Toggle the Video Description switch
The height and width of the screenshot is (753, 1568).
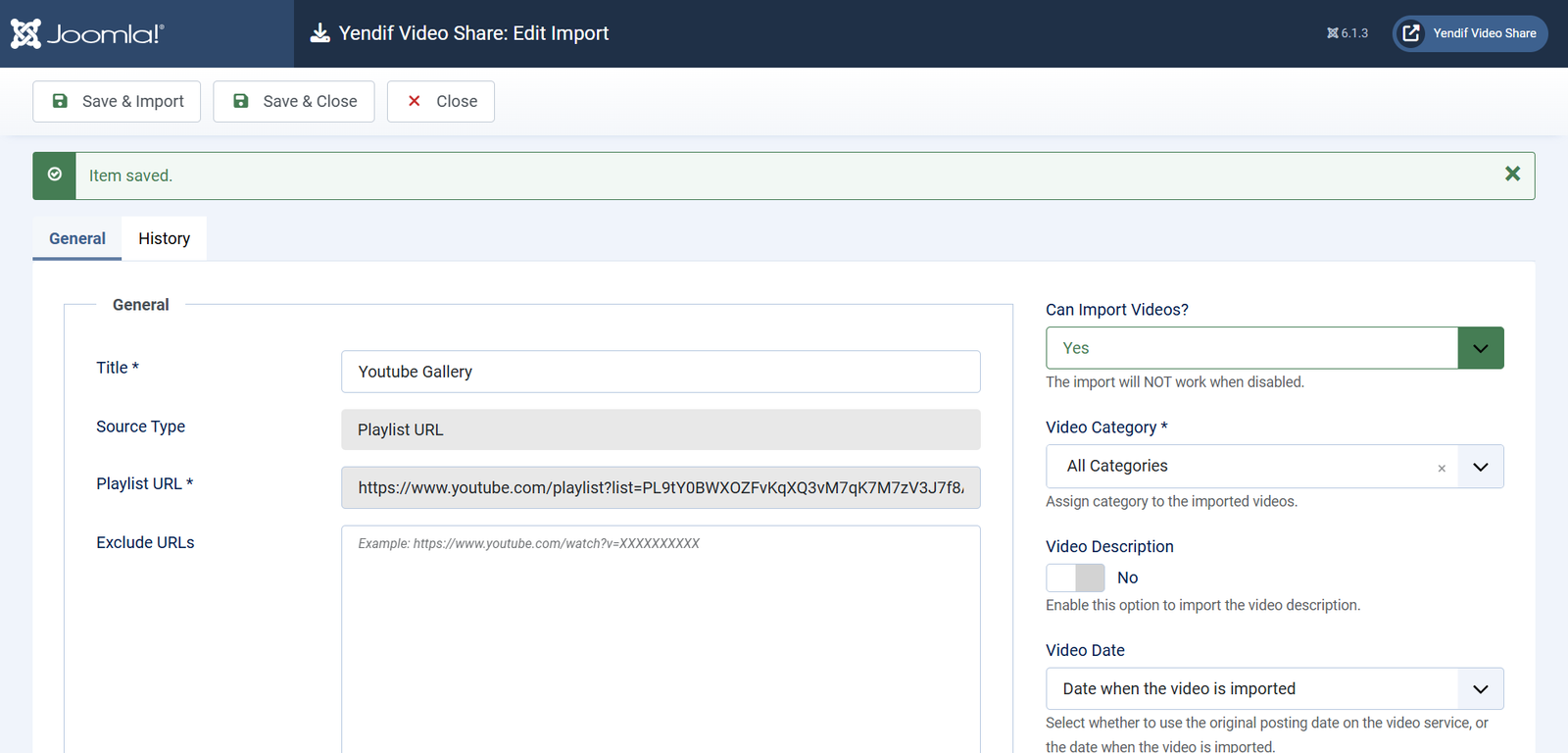(x=1075, y=577)
